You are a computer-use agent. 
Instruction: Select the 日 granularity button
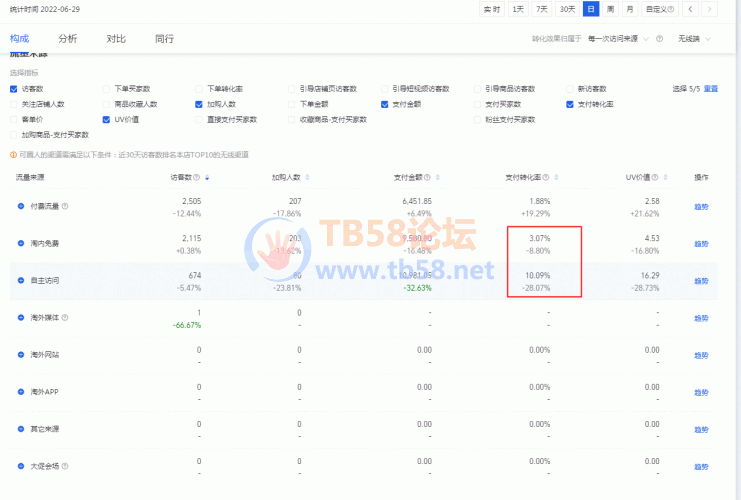click(x=591, y=9)
